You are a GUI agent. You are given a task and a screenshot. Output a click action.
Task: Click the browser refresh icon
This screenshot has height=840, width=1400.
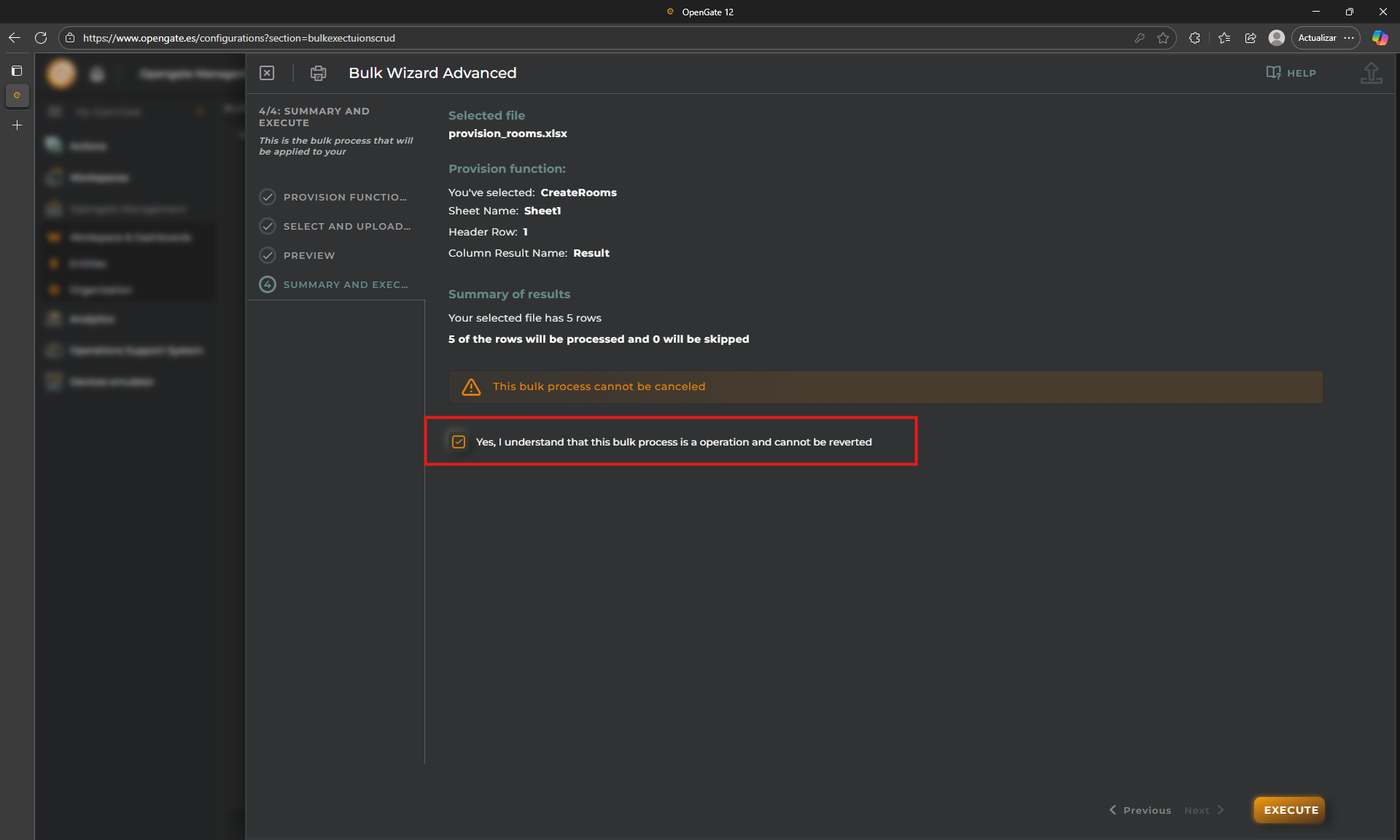[x=41, y=38]
